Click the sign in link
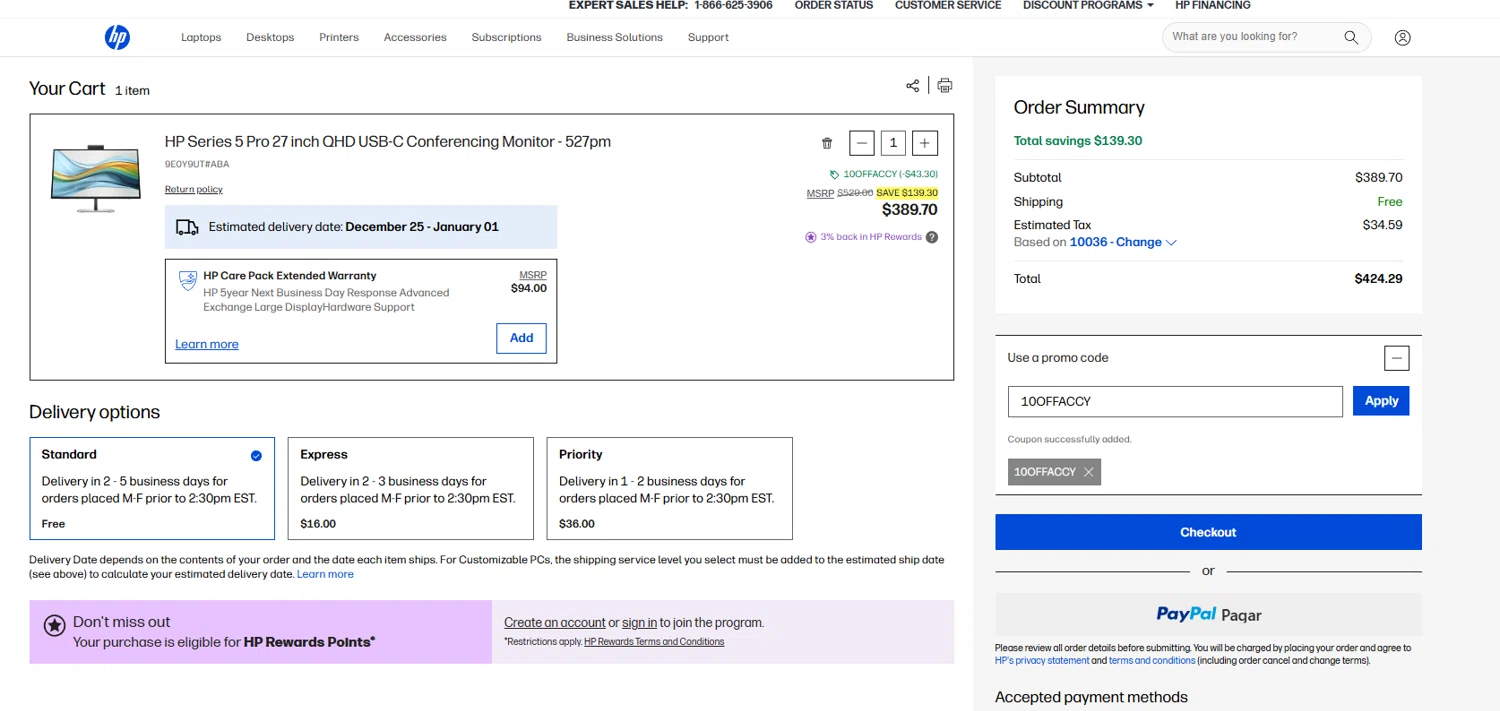This screenshot has width=1500, height=711. point(640,622)
